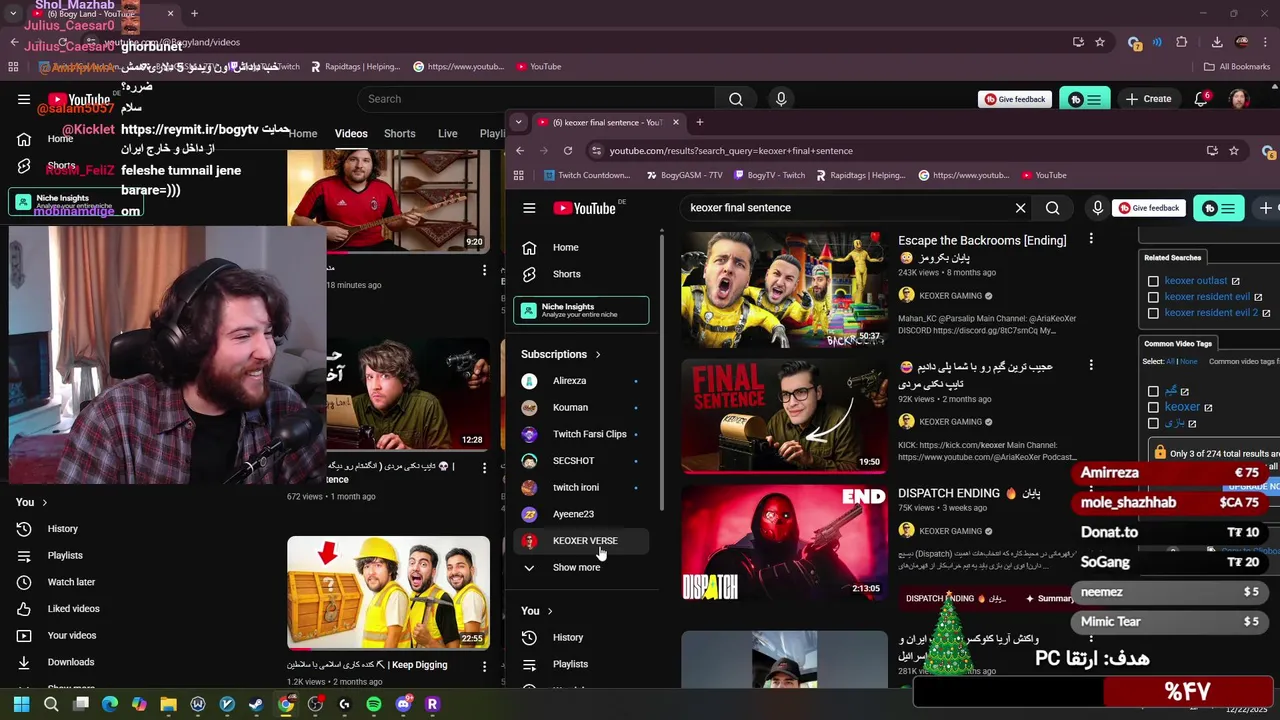Open History in front window sidebar
Image resolution: width=1280 pixels, height=720 pixels.
pyautogui.click(x=581, y=637)
